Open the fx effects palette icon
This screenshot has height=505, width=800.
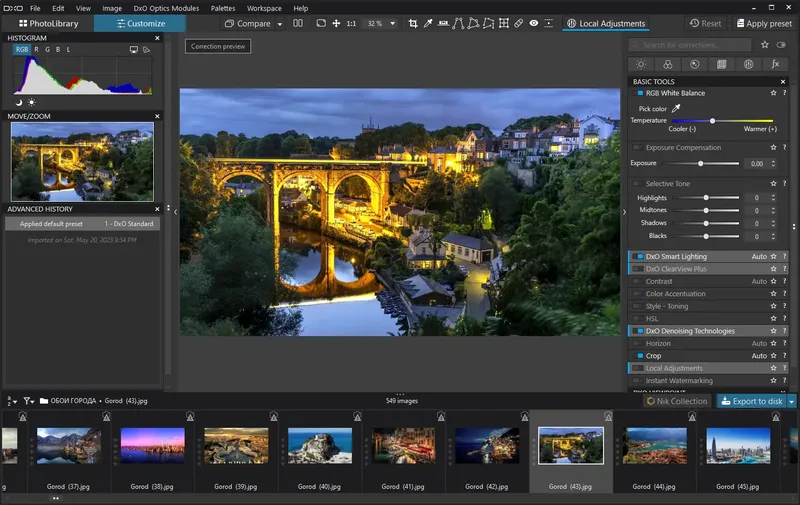pos(775,64)
